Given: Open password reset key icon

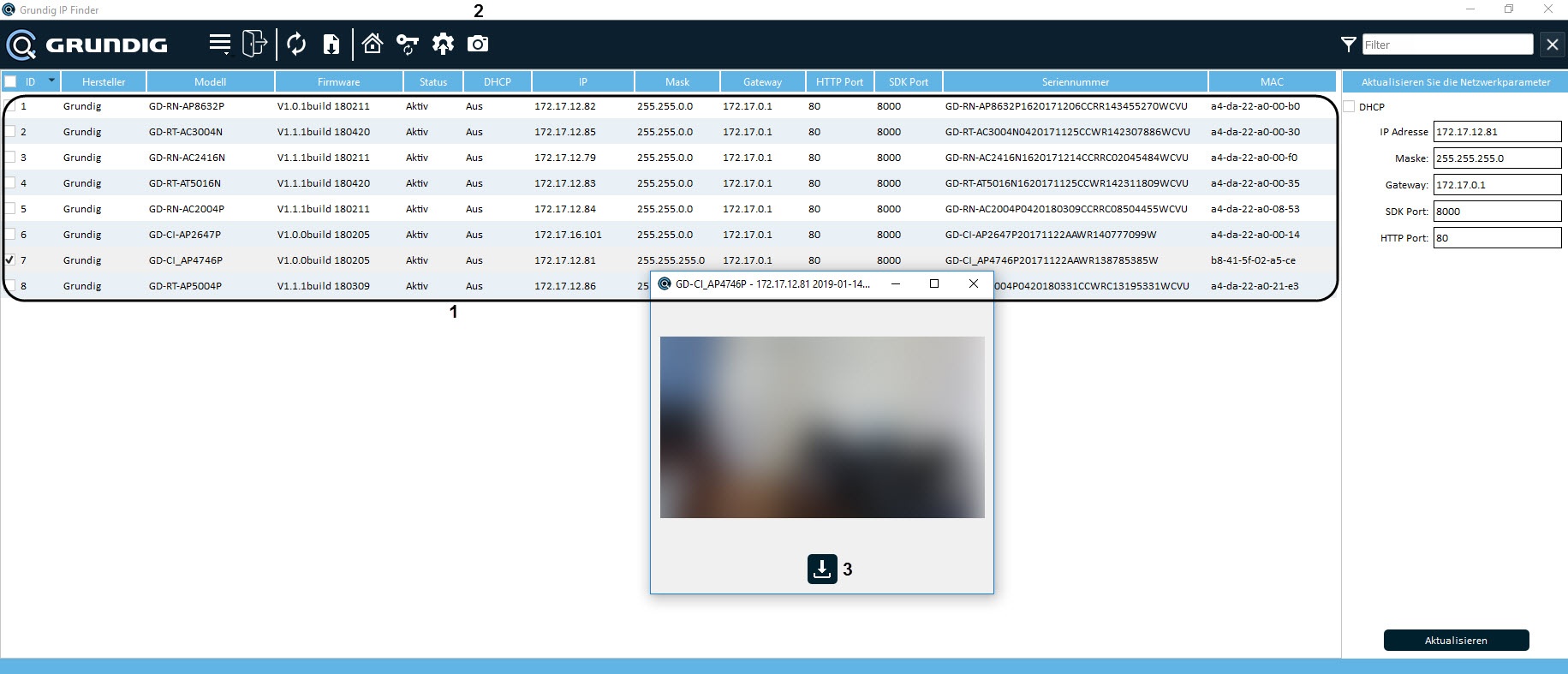Looking at the screenshot, I should [x=408, y=44].
